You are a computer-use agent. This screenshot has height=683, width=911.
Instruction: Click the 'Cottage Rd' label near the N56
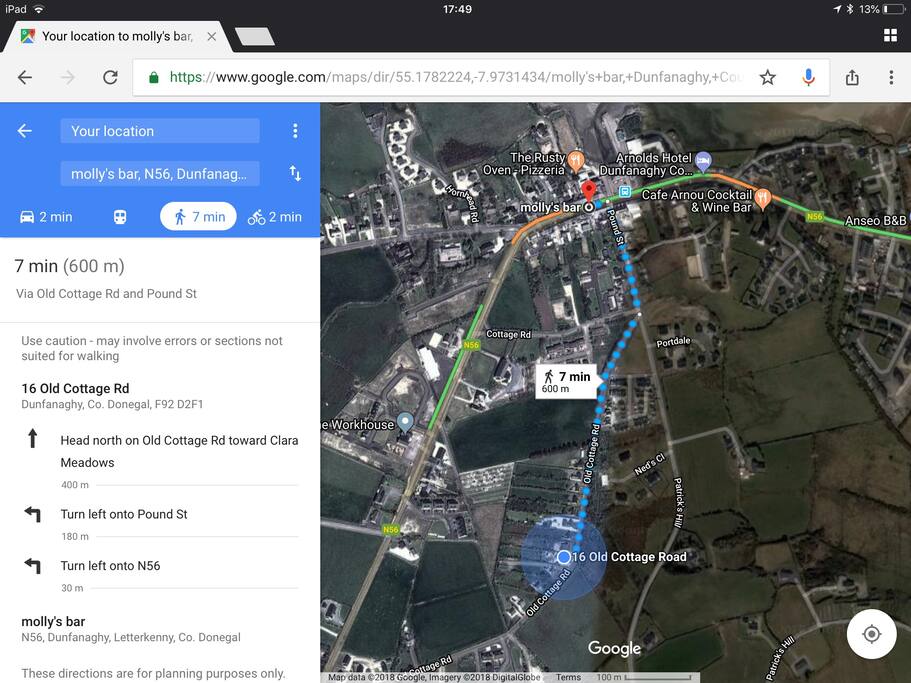[508, 334]
